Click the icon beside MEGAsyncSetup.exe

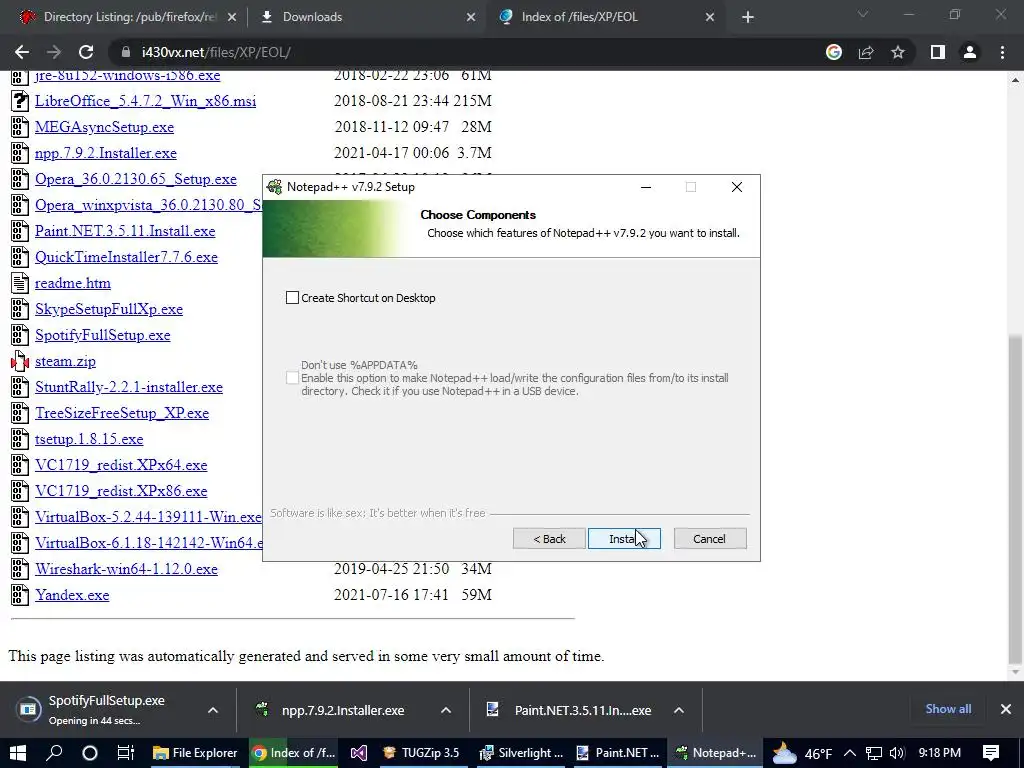pos(20,127)
